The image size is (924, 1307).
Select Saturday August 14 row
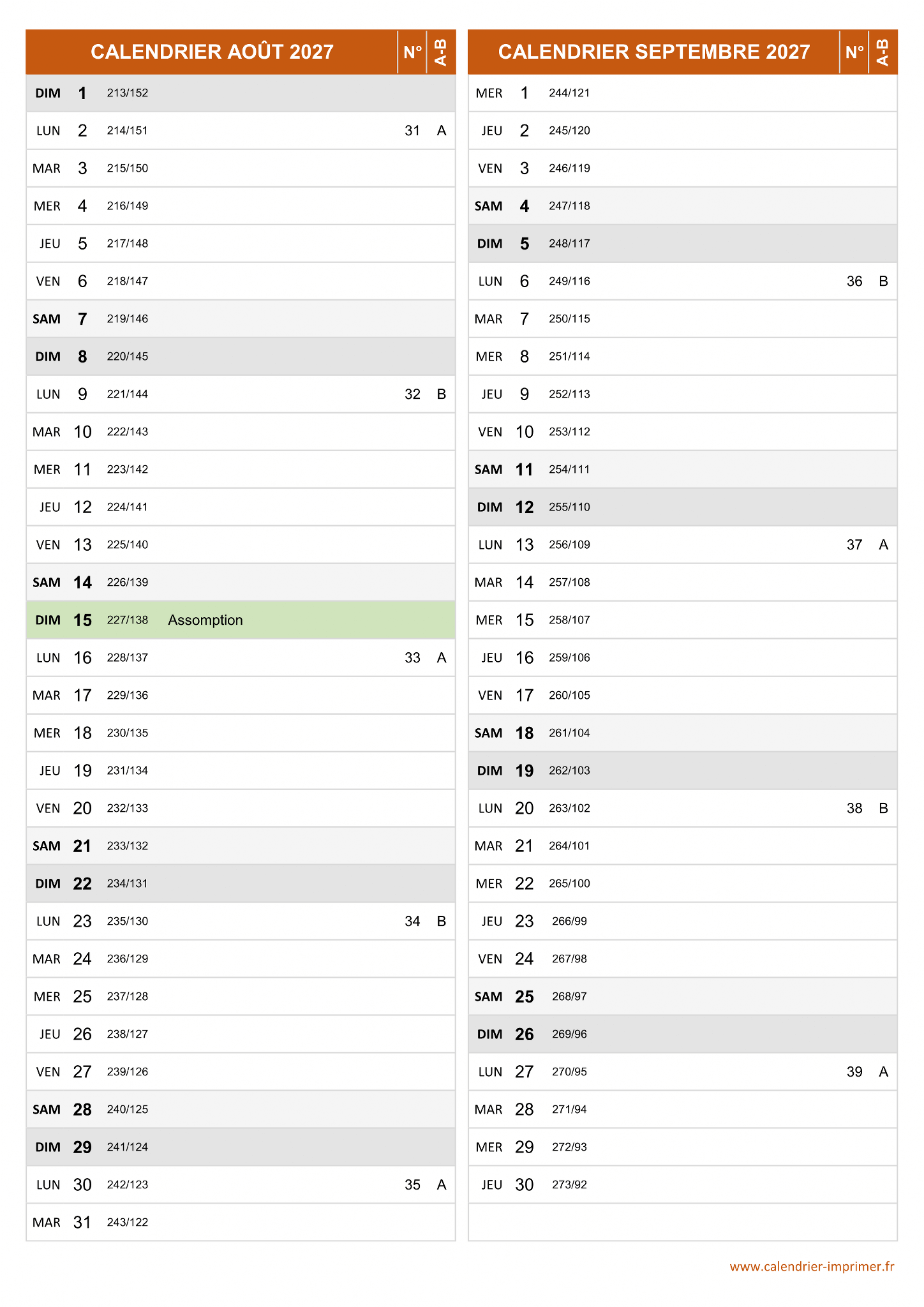241,583
